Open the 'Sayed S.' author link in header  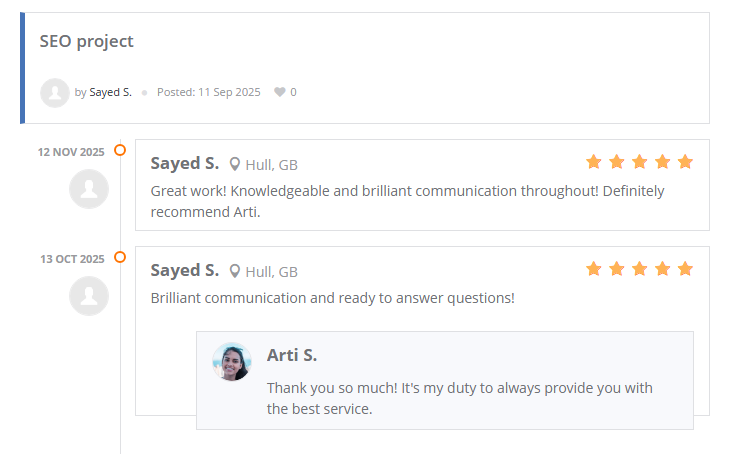pos(110,92)
